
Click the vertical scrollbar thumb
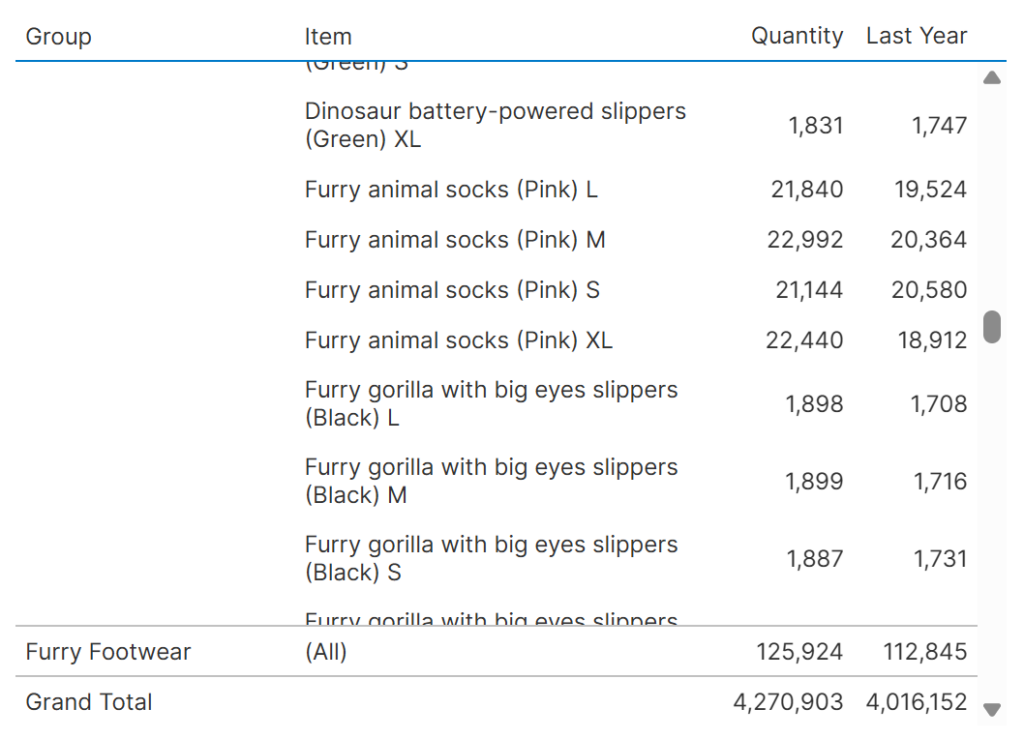(991, 327)
